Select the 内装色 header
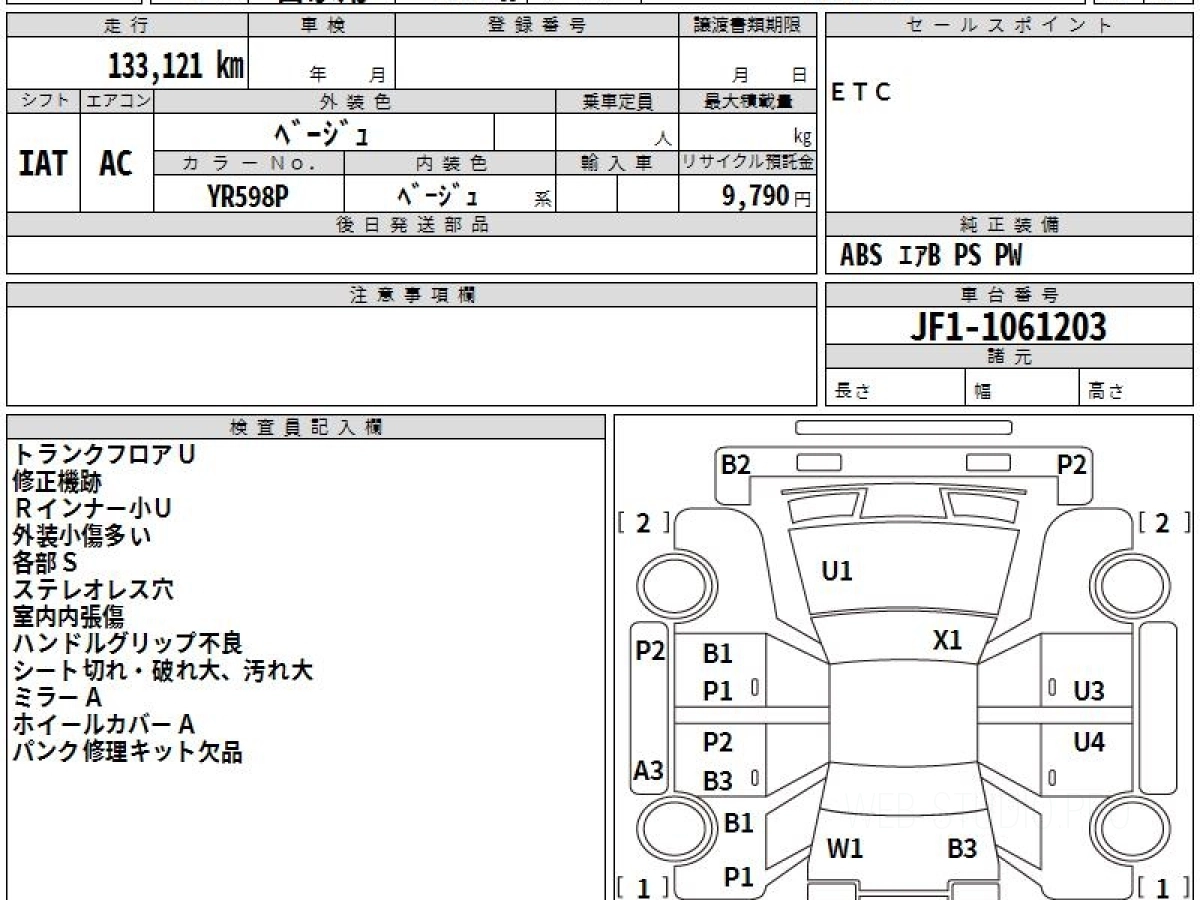 (450, 163)
